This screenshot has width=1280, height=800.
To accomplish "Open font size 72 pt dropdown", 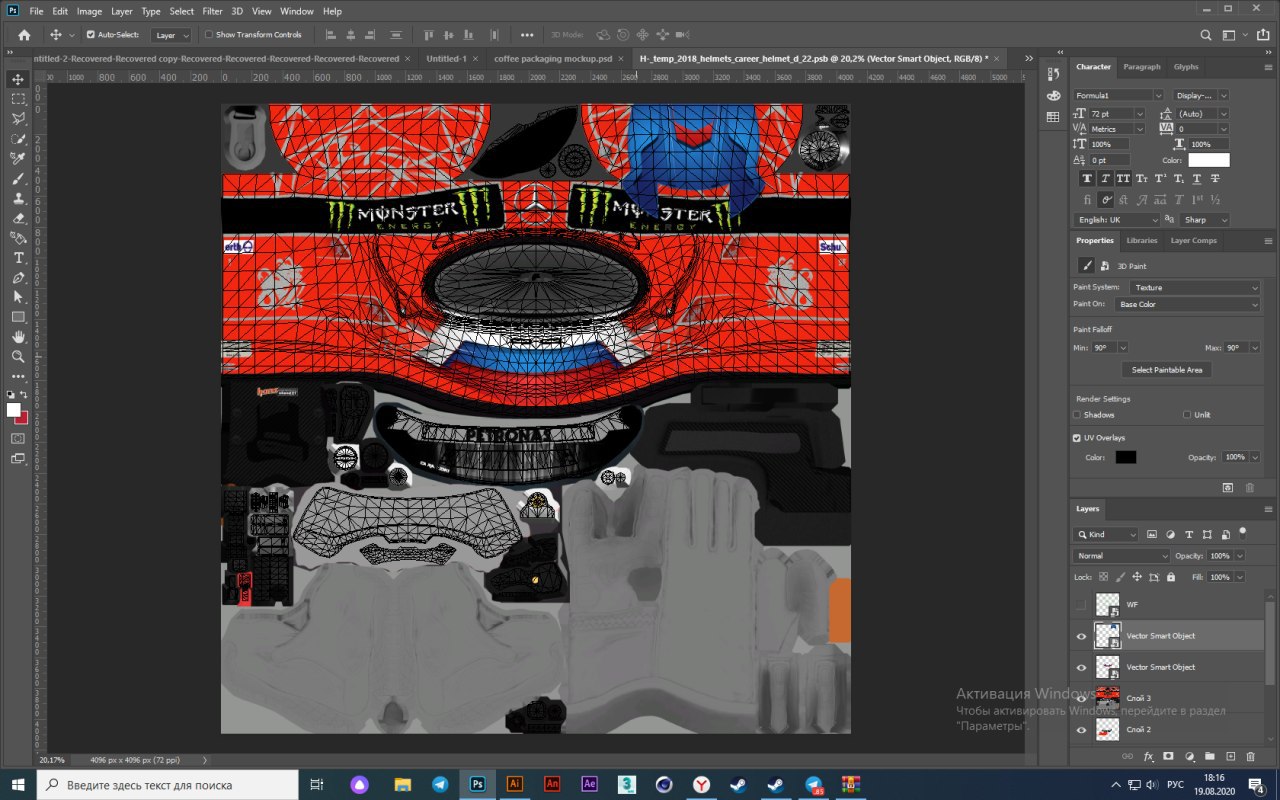I will coord(1139,114).
